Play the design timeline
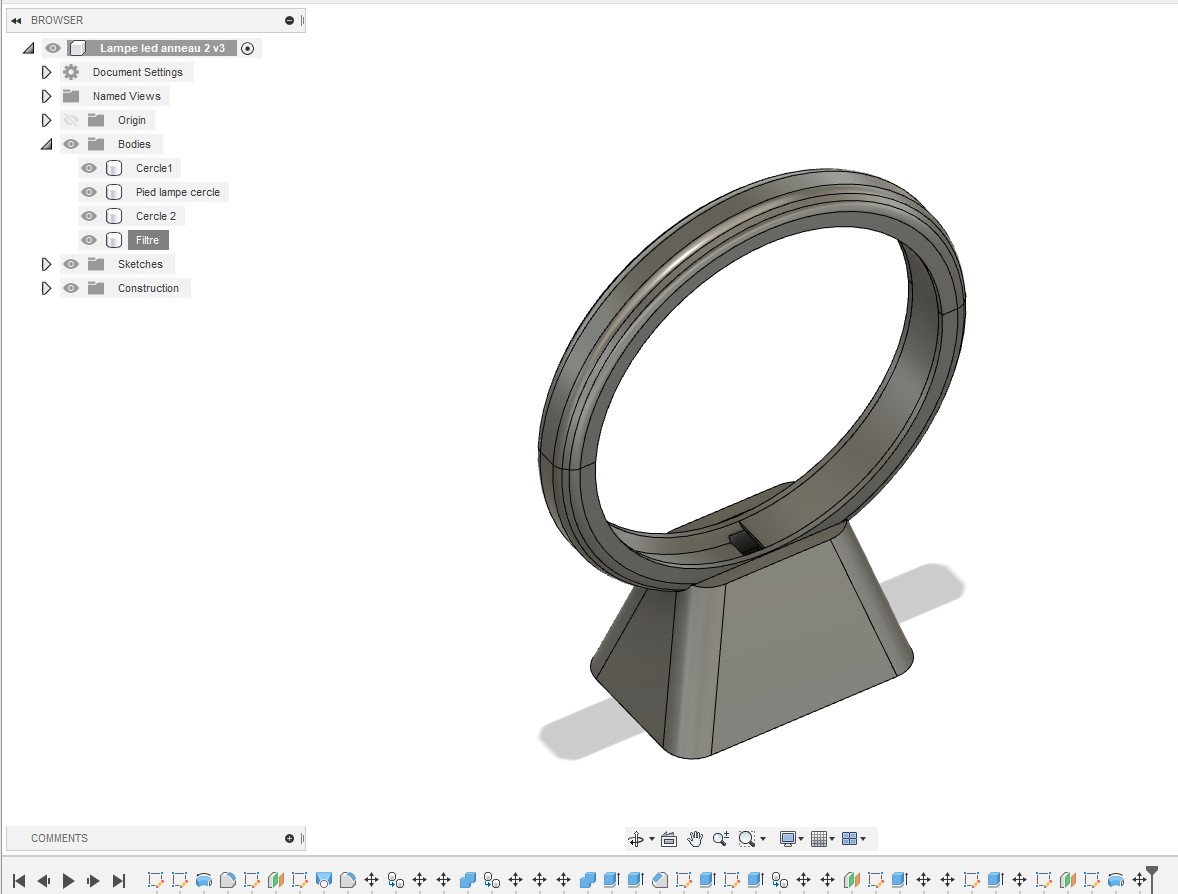The image size is (1178, 894). click(x=68, y=880)
